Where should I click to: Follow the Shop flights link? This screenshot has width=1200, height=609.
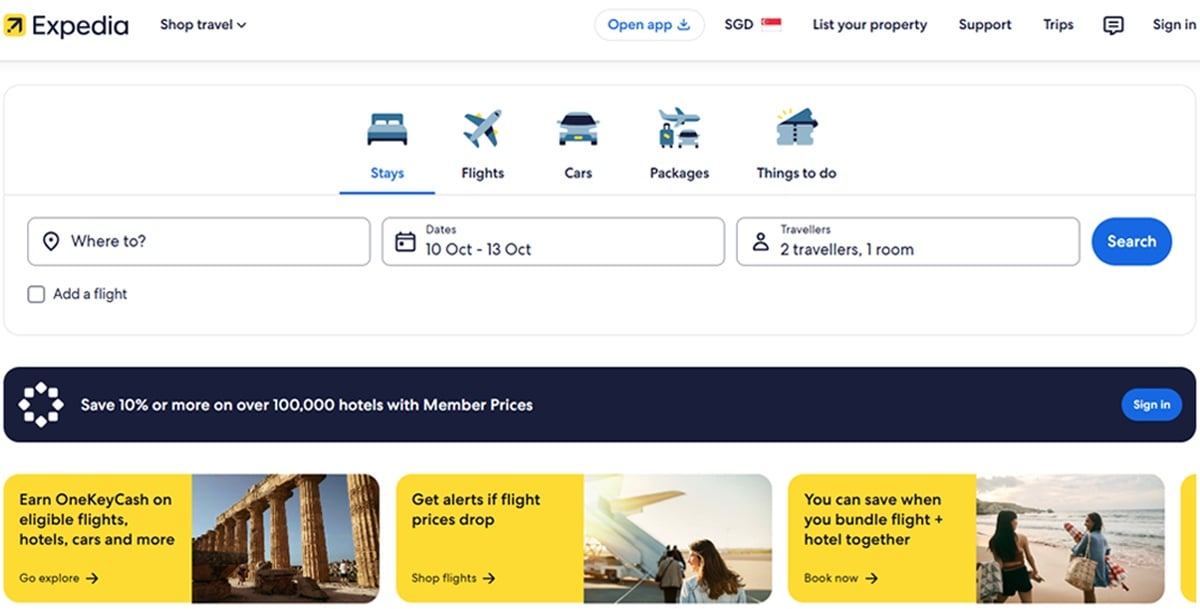(453, 578)
